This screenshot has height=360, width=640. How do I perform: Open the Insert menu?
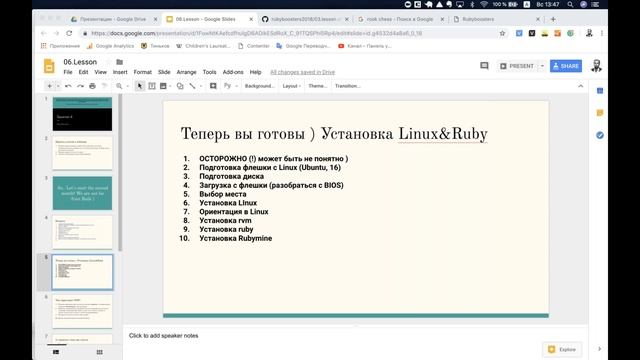pyautogui.click(x=120, y=72)
